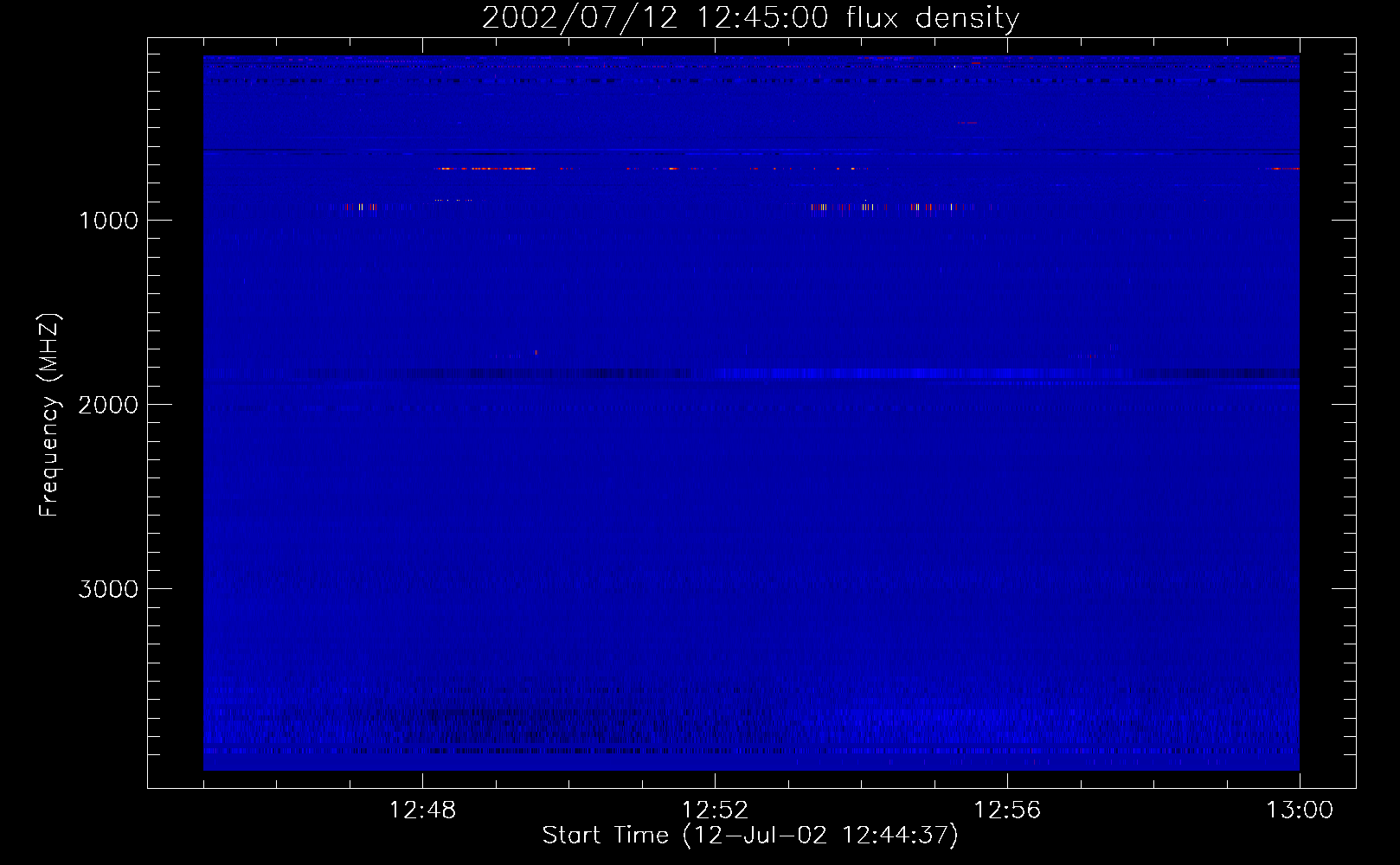Click the '12:56' time tick label
Viewport: 1400px width, 865px height.
click(1007, 811)
